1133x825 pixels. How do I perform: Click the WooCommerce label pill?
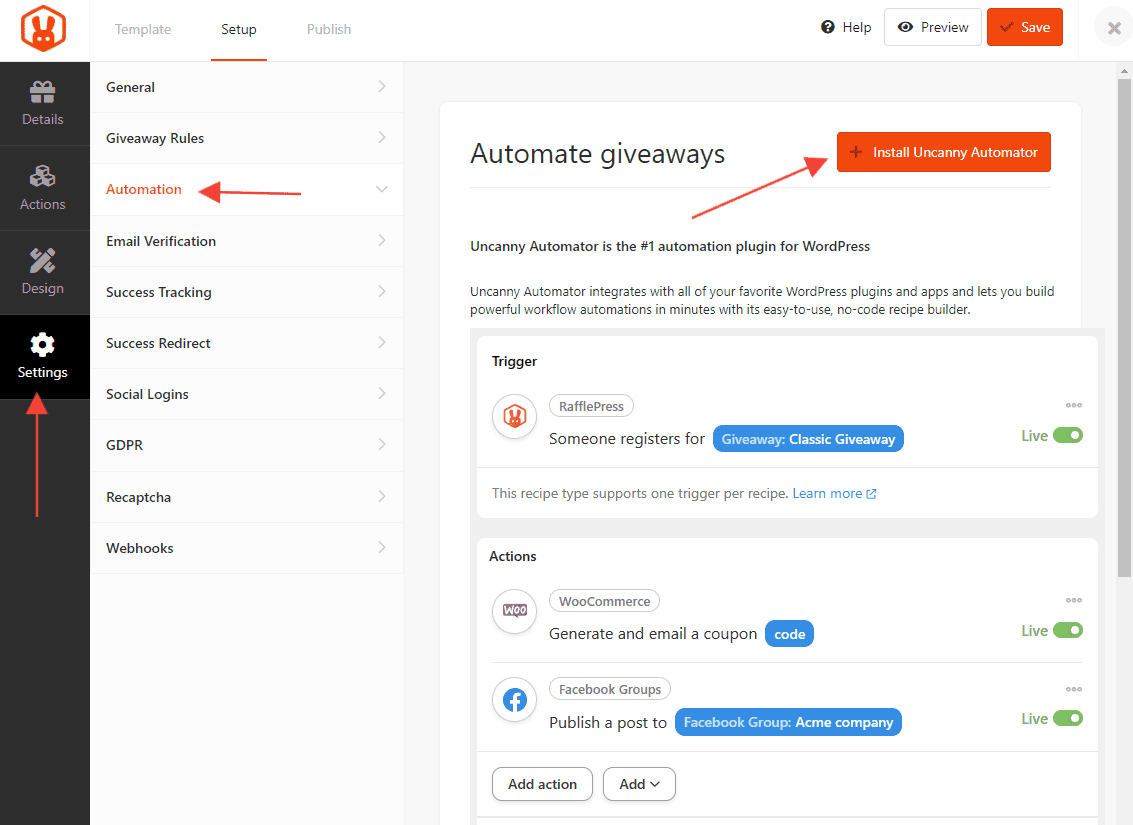pyautogui.click(x=604, y=601)
